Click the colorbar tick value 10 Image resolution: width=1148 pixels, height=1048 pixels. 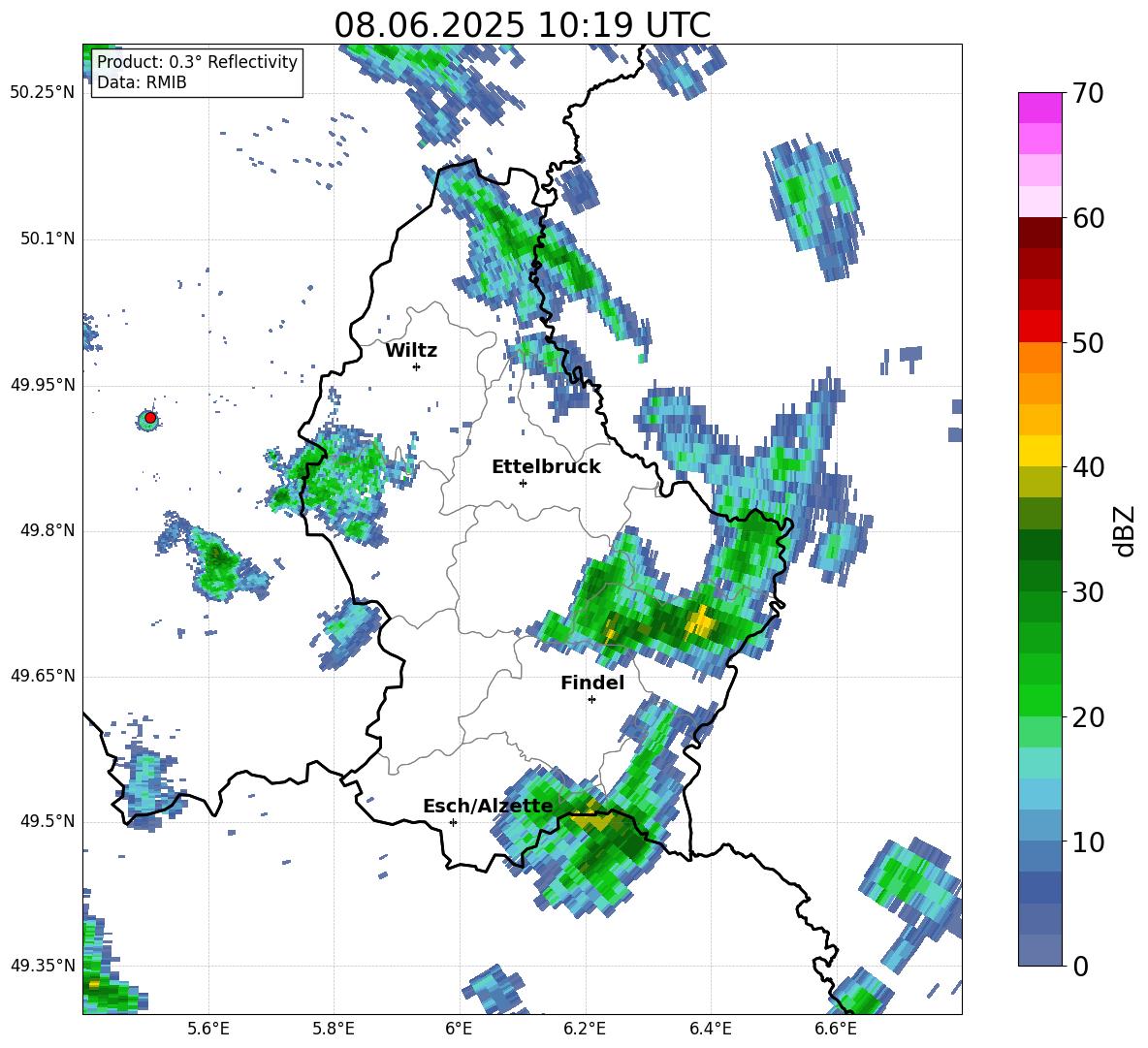click(x=1088, y=842)
